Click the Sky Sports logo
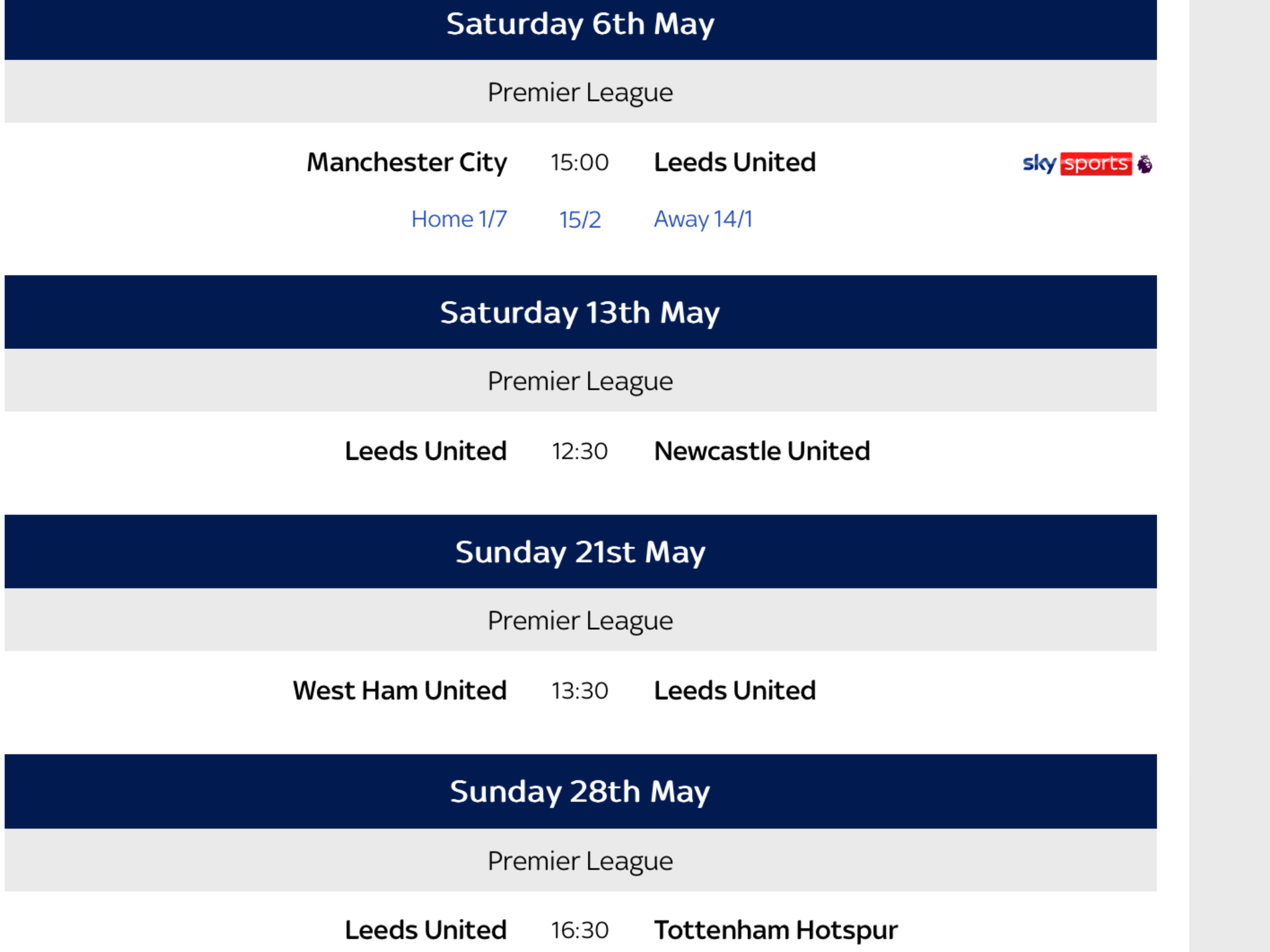 [1077, 164]
